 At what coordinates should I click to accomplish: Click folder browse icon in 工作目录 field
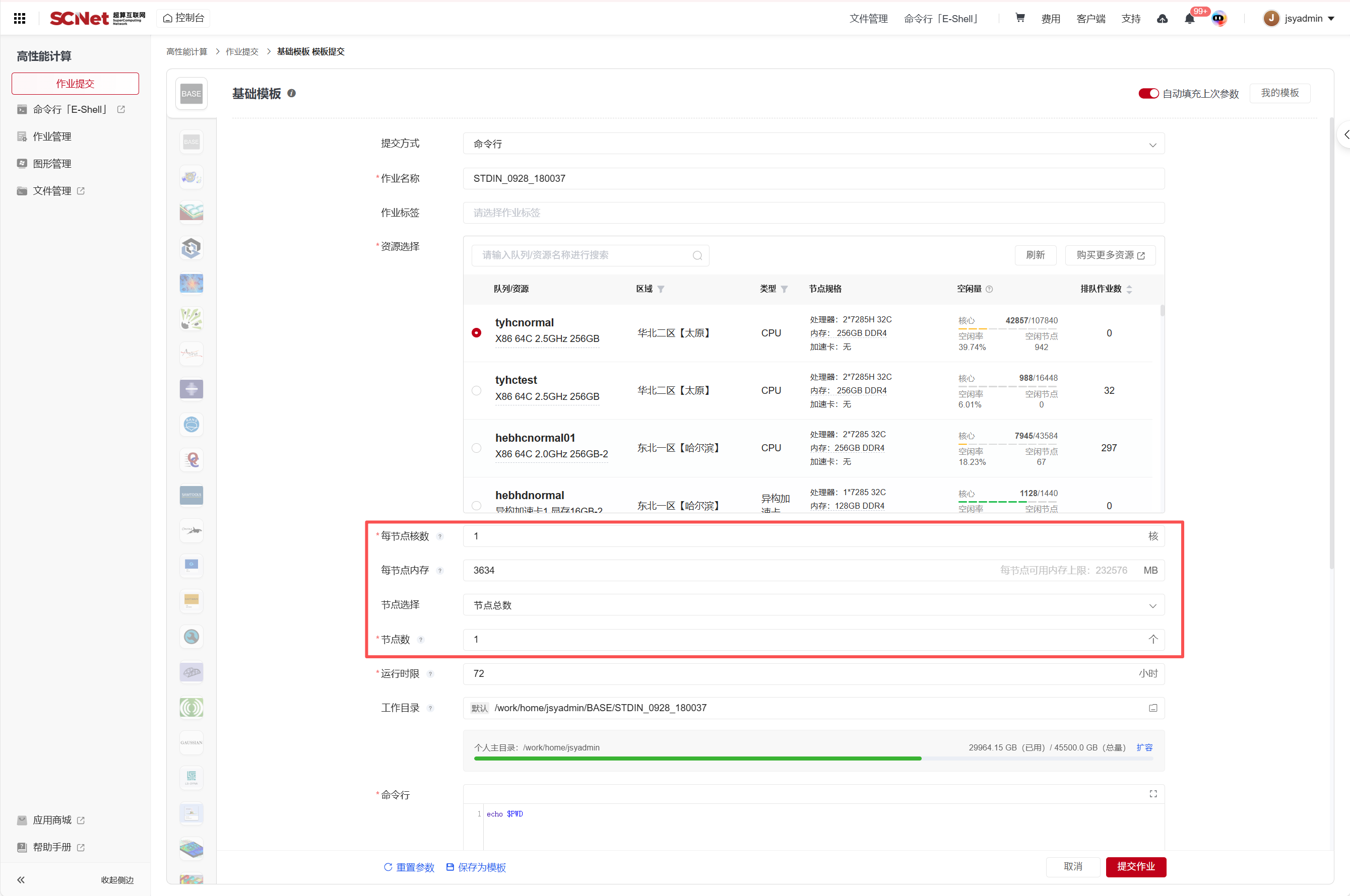(x=1153, y=708)
